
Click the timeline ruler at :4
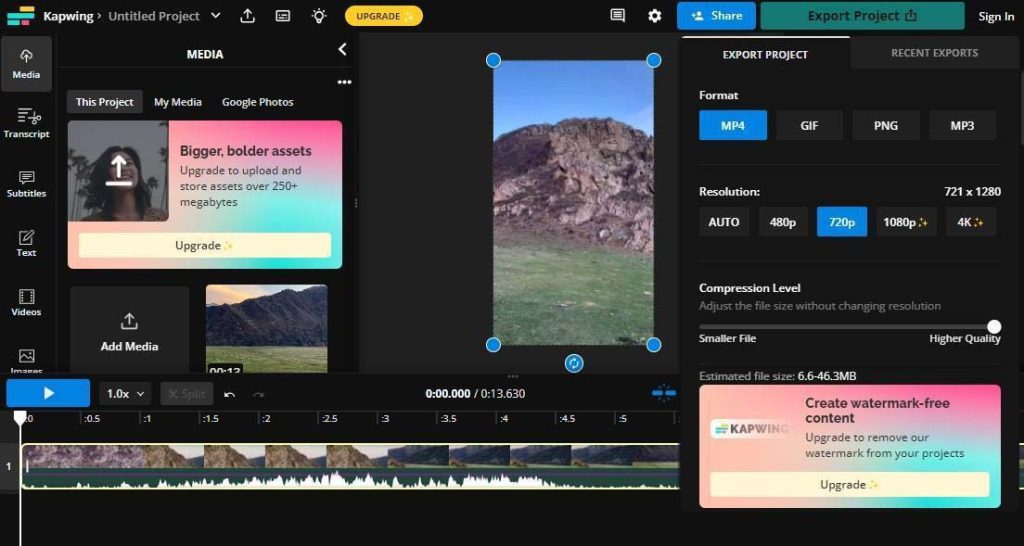point(504,419)
